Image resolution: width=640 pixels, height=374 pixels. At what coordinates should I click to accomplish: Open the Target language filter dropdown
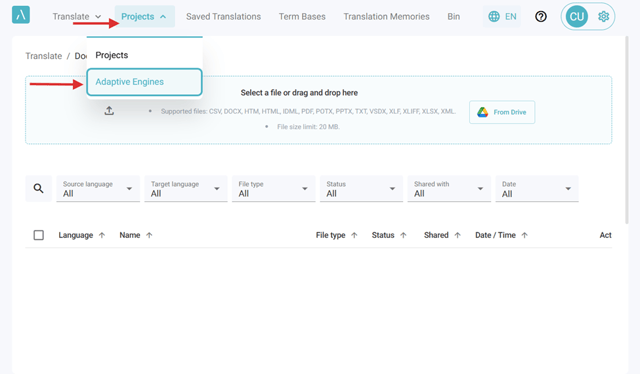click(186, 189)
